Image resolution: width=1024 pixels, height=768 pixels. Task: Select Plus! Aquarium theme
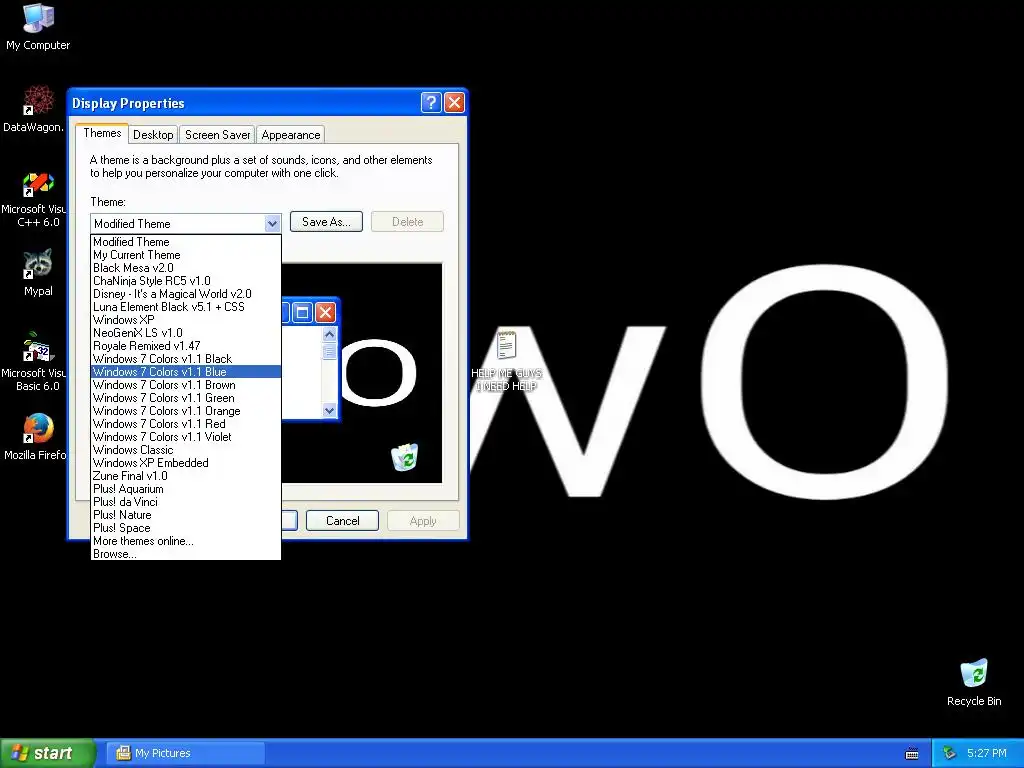click(x=185, y=489)
